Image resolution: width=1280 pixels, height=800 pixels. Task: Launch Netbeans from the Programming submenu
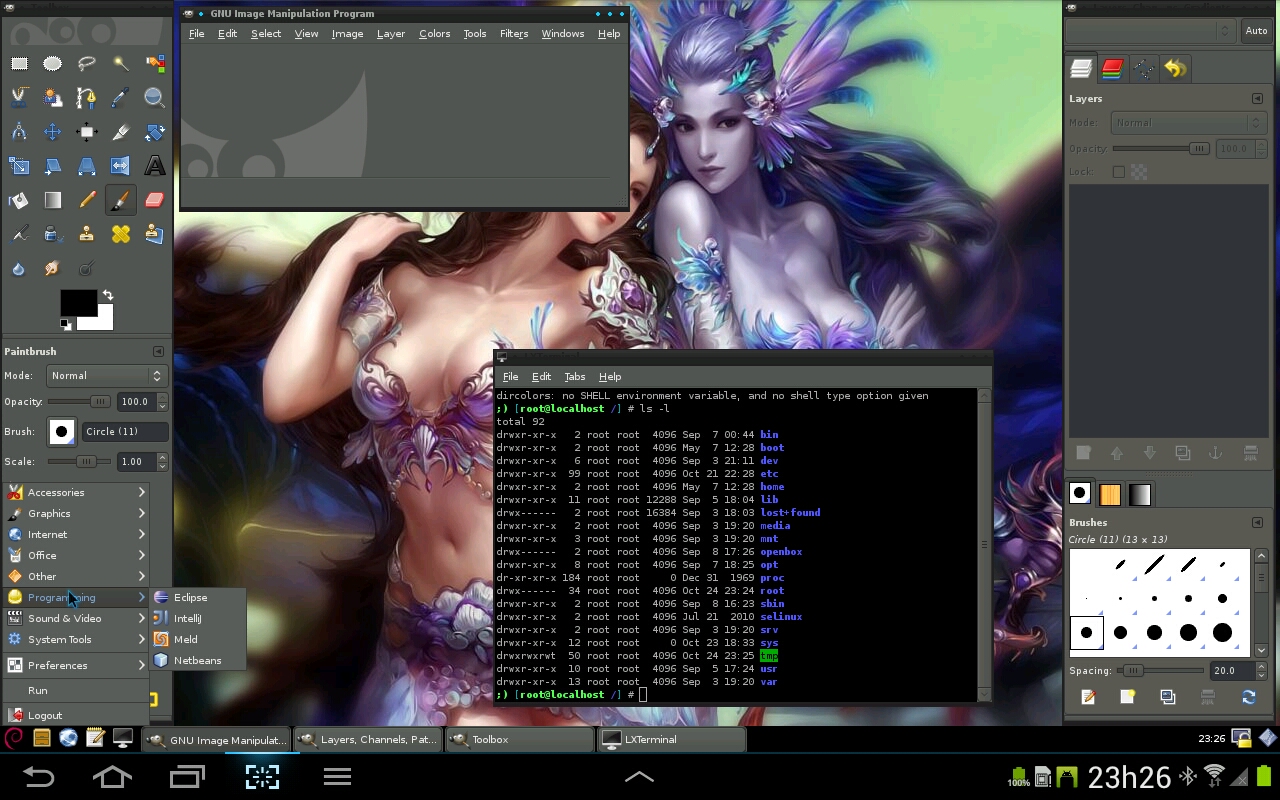pos(198,660)
